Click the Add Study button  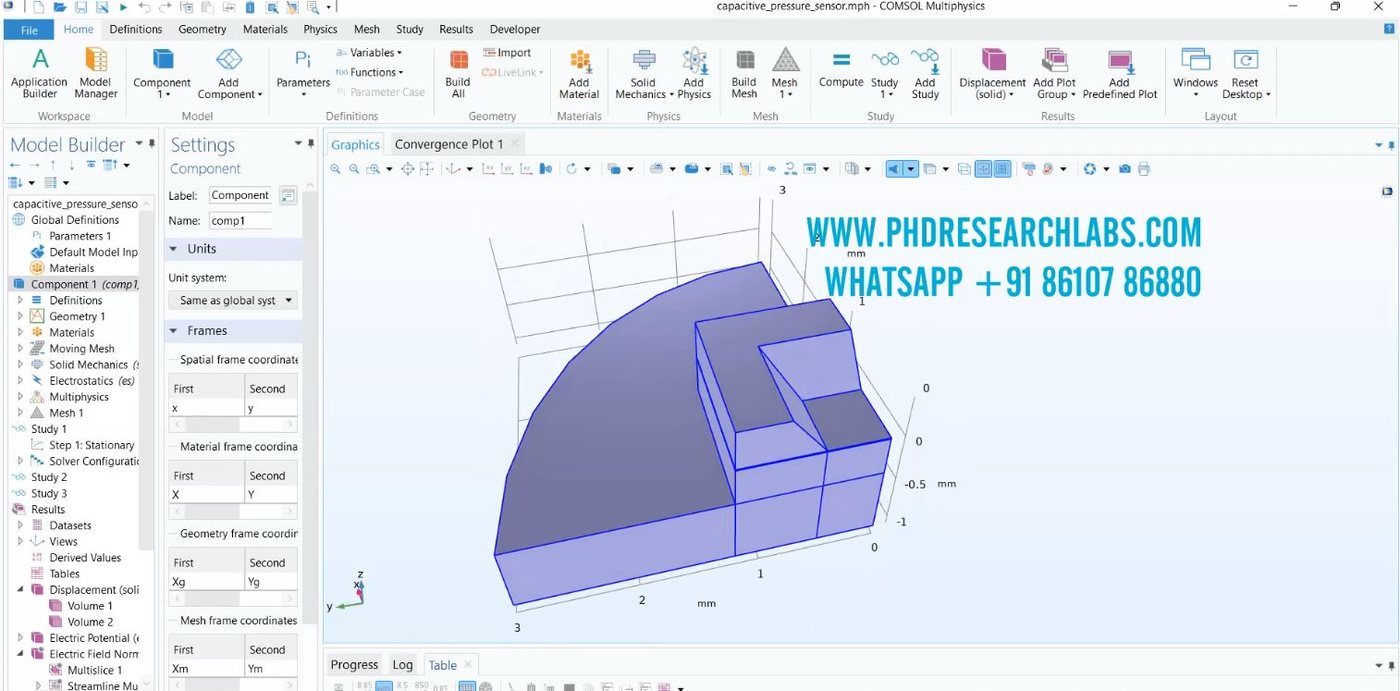(x=925, y=73)
